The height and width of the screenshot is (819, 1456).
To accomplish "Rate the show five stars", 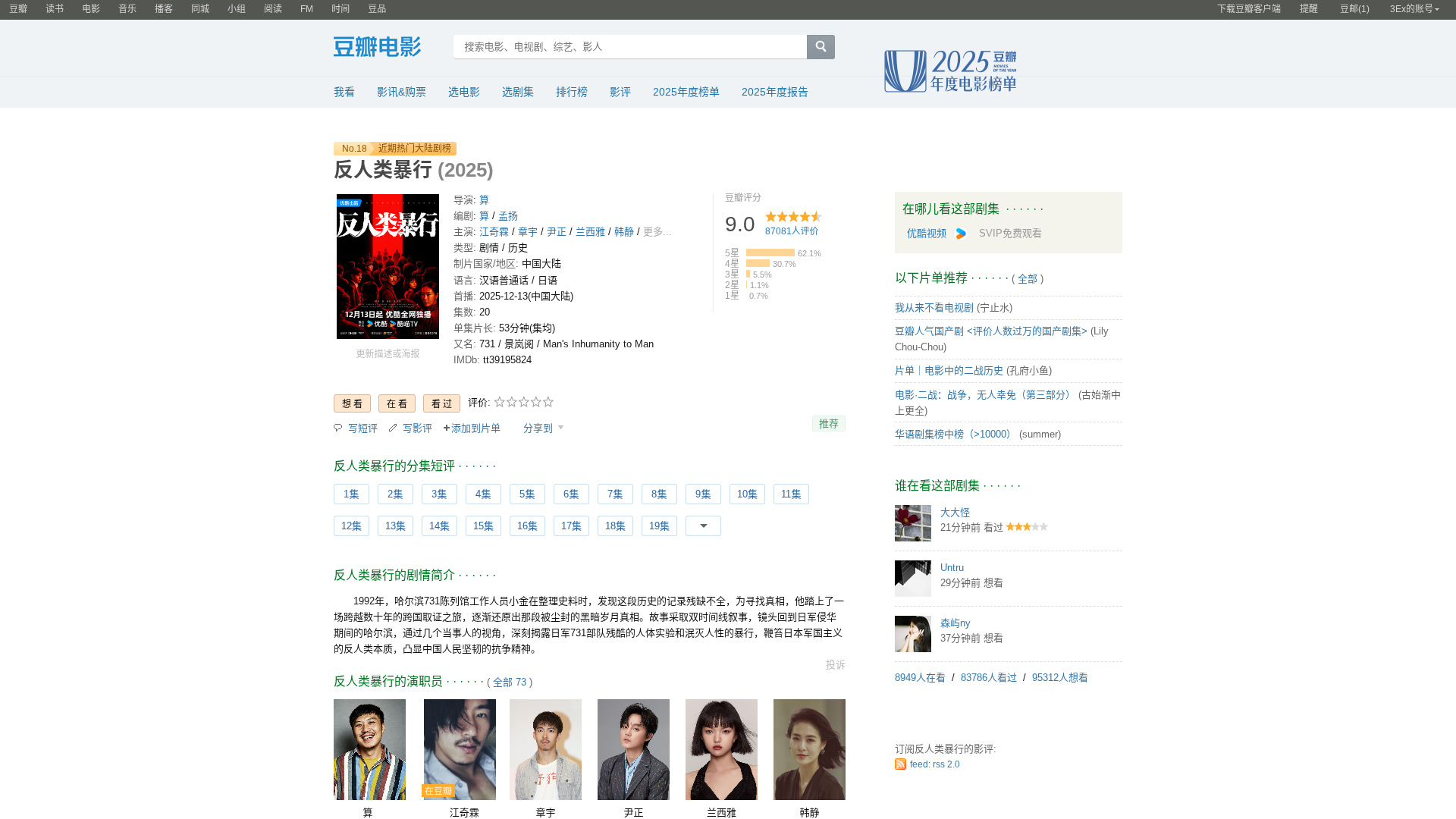I will 548,402.
